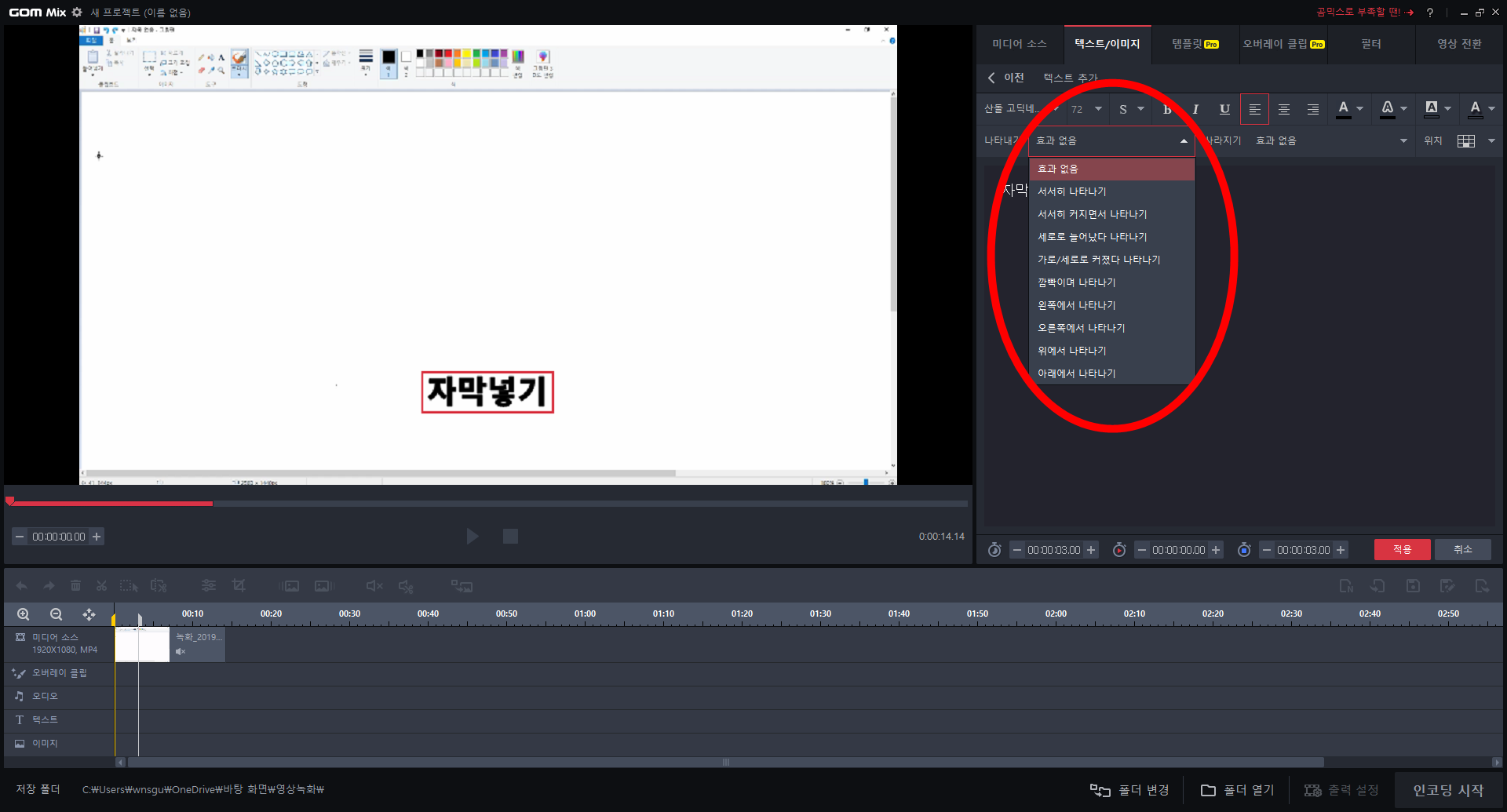Screen dimensions: 1507x812
Task: Switch to 영상 전환 tab
Action: click(1459, 44)
